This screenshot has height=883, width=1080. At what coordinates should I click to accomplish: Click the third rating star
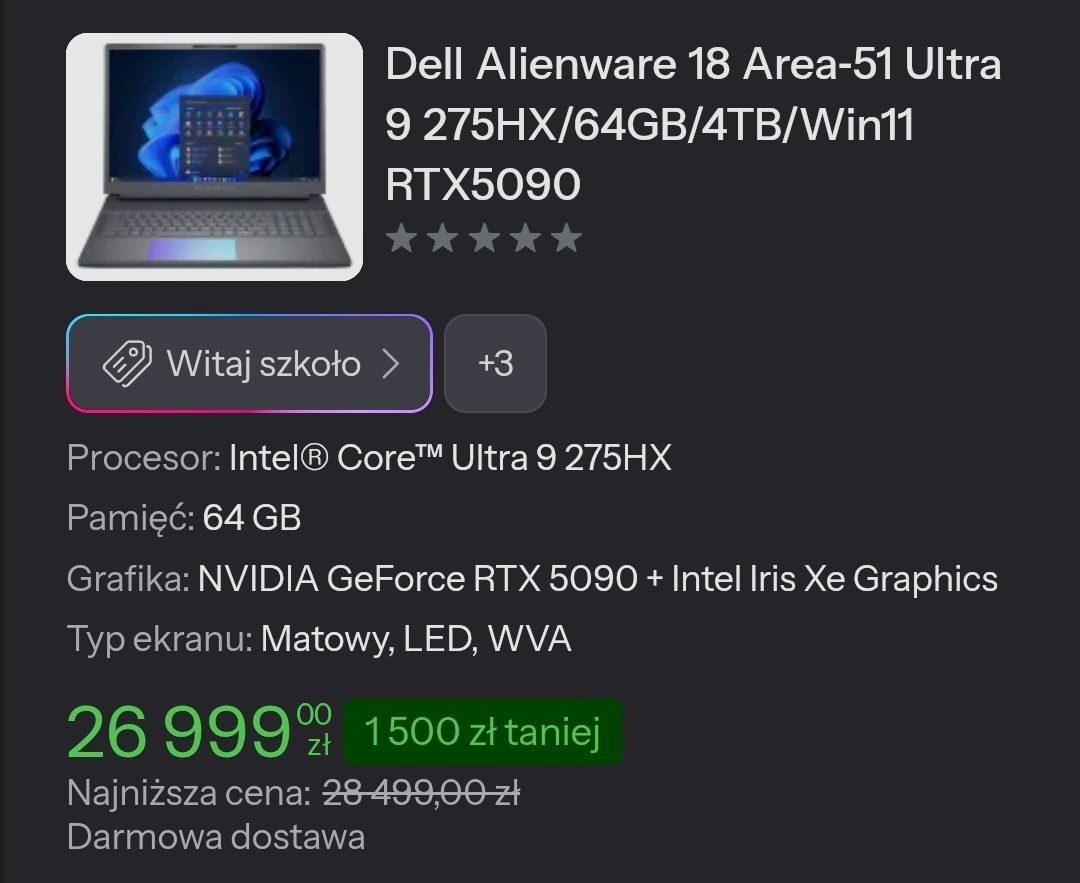(484, 238)
